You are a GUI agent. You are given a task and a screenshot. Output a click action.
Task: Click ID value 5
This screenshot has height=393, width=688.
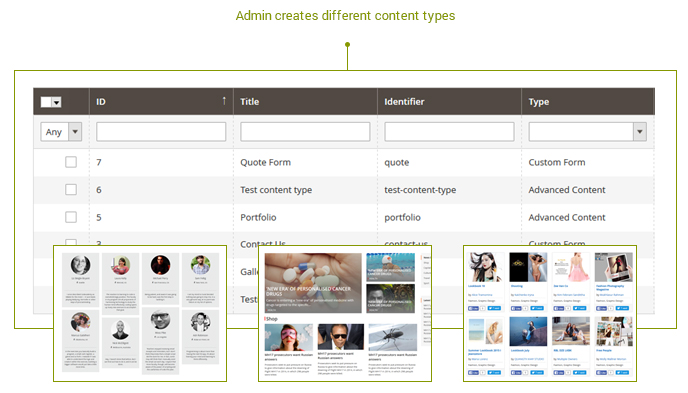[x=99, y=218]
